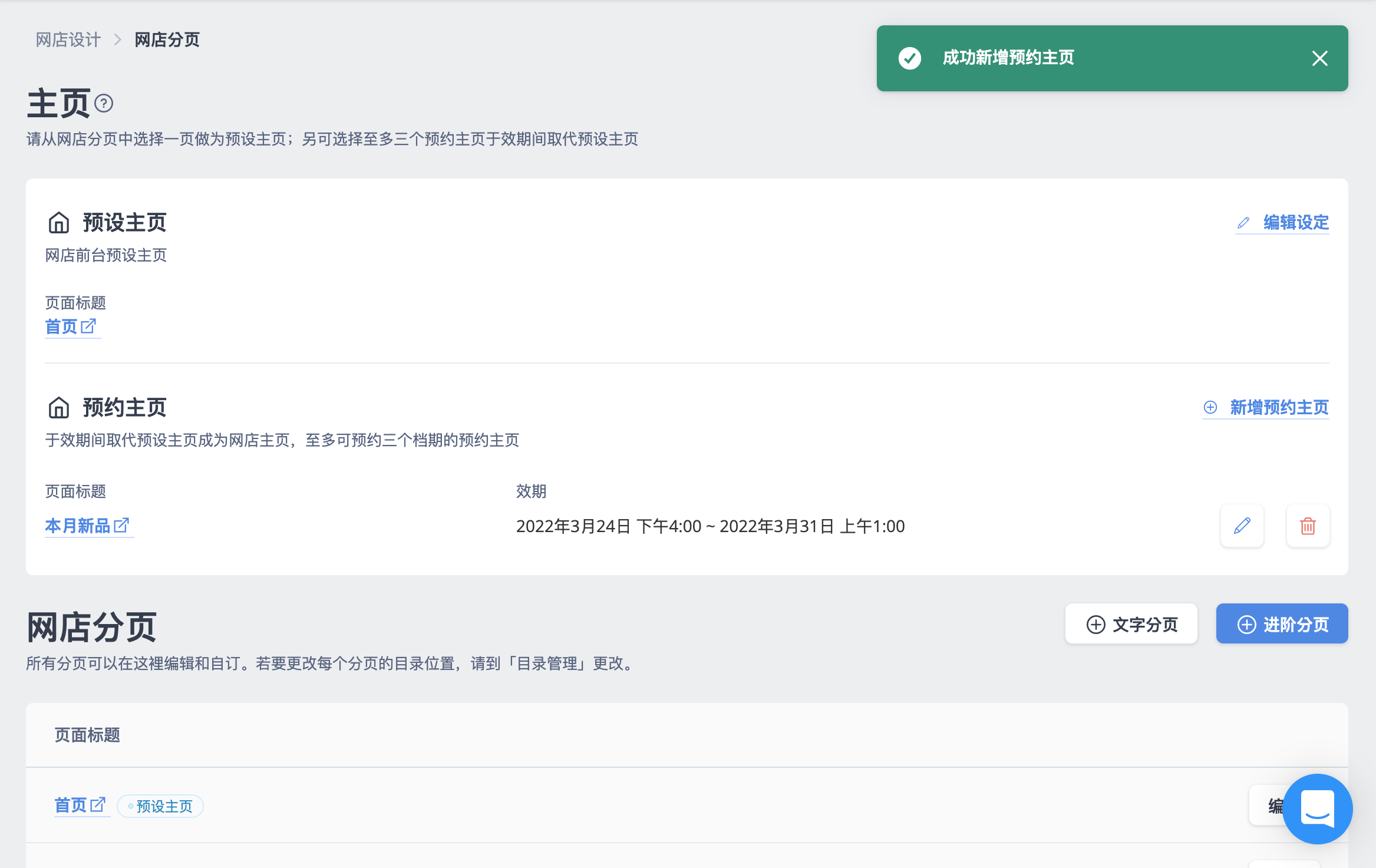Click the green checkmark icon in the notification
1376x868 pixels.
(x=909, y=58)
